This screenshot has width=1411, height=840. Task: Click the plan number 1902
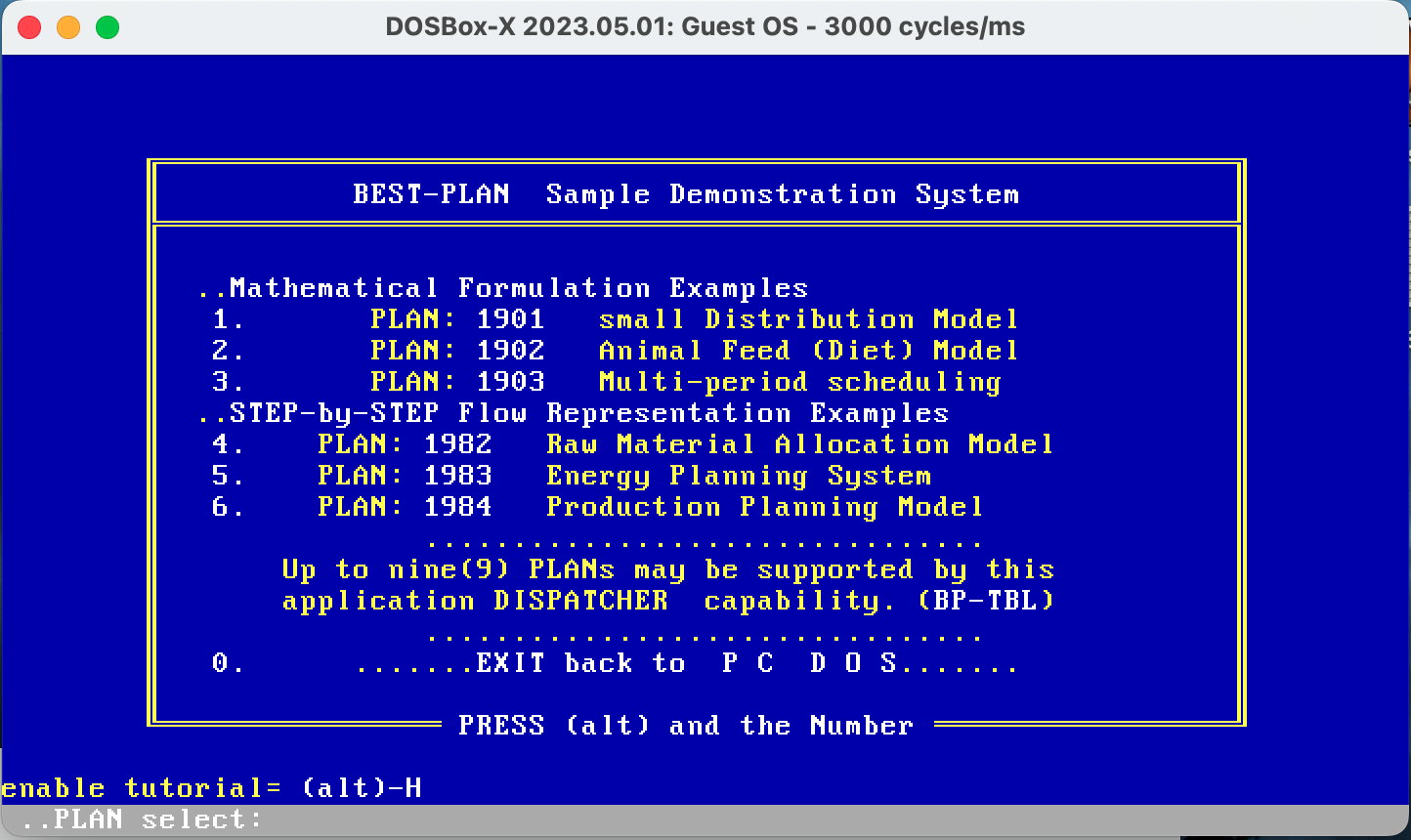510,351
